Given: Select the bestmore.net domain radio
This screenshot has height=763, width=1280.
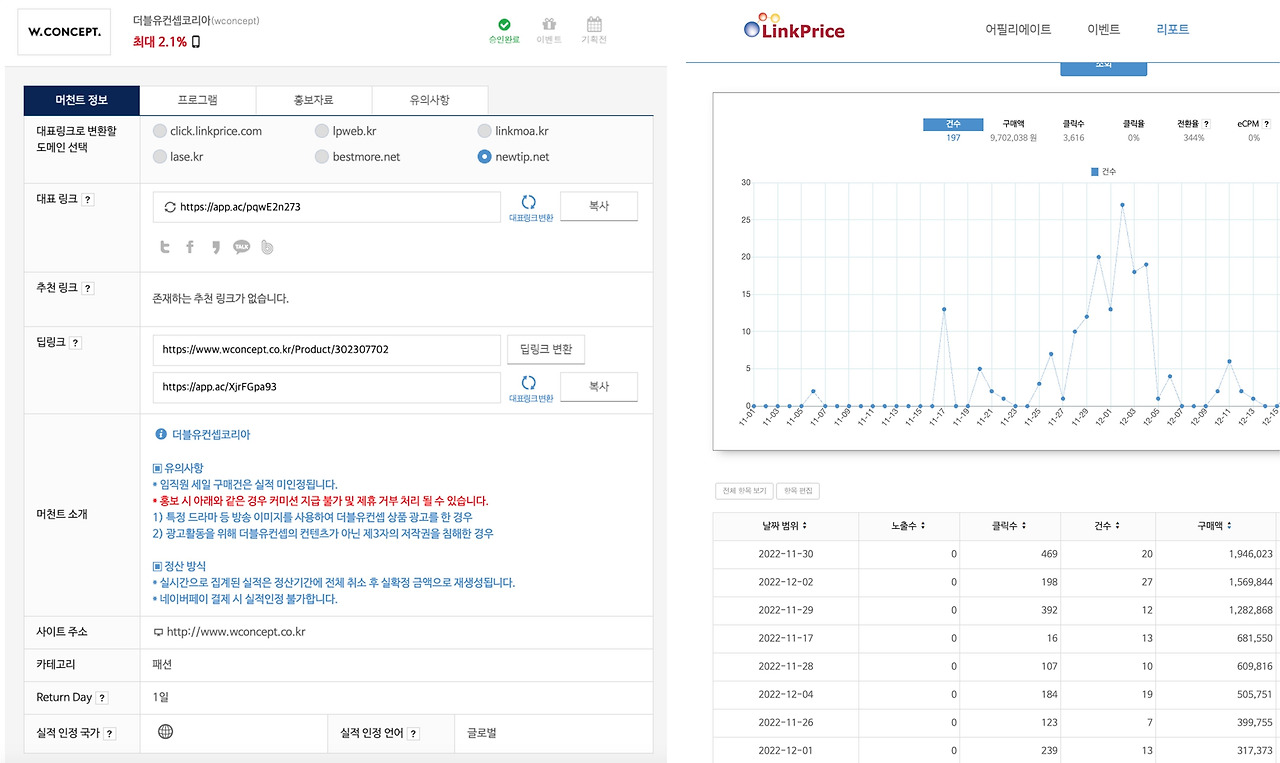Looking at the screenshot, I should pyautogui.click(x=322, y=157).
